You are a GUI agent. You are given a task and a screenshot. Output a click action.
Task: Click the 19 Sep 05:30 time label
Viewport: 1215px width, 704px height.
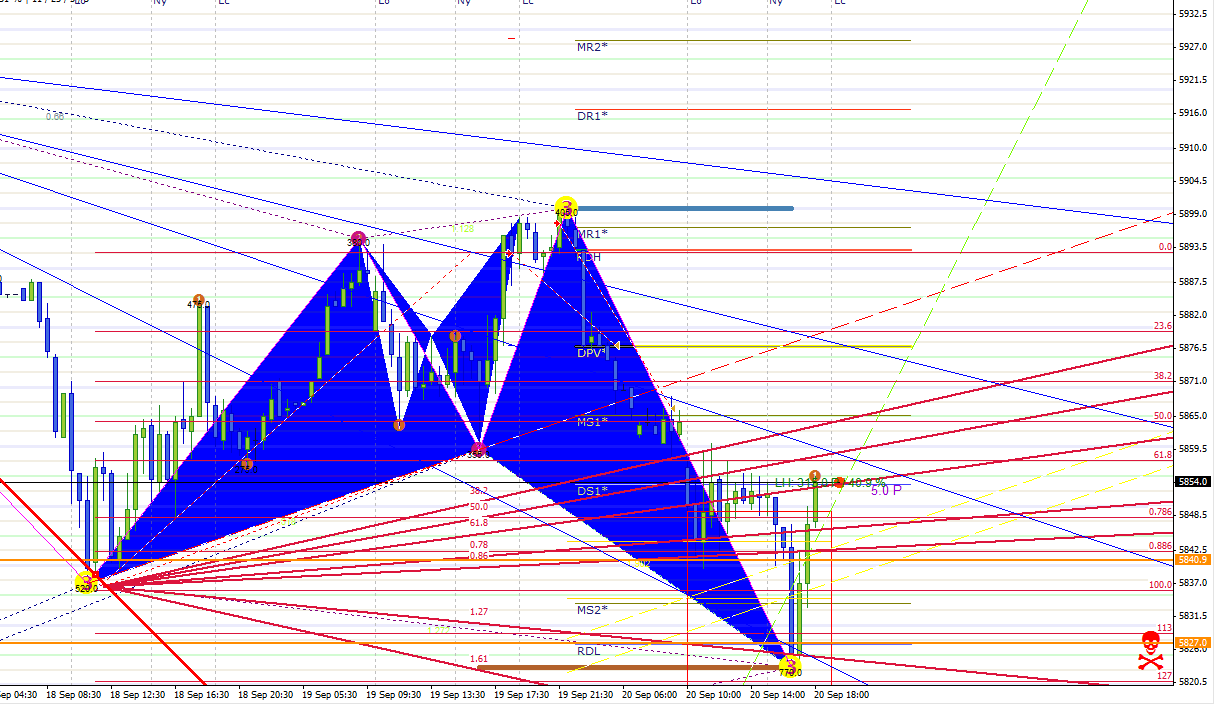pyautogui.click(x=330, y=694)
